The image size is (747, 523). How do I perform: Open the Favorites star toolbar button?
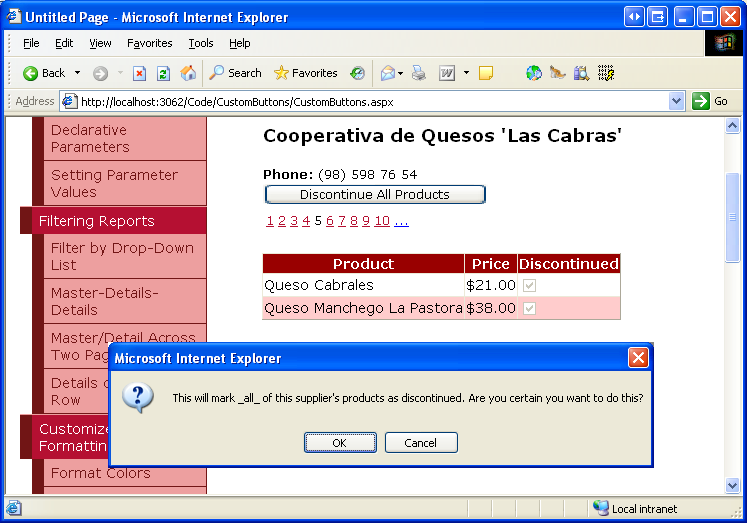coord(305,73)
